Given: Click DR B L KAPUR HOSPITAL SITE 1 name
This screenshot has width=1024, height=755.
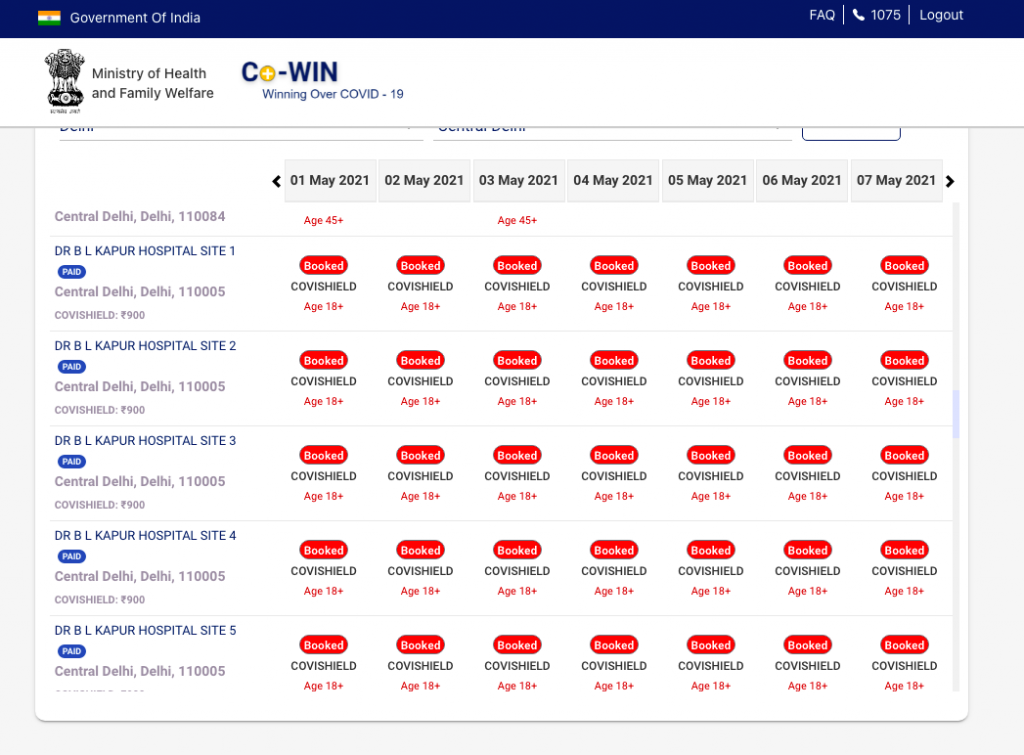Looking at the screenshot, I should tap(145, 251).
